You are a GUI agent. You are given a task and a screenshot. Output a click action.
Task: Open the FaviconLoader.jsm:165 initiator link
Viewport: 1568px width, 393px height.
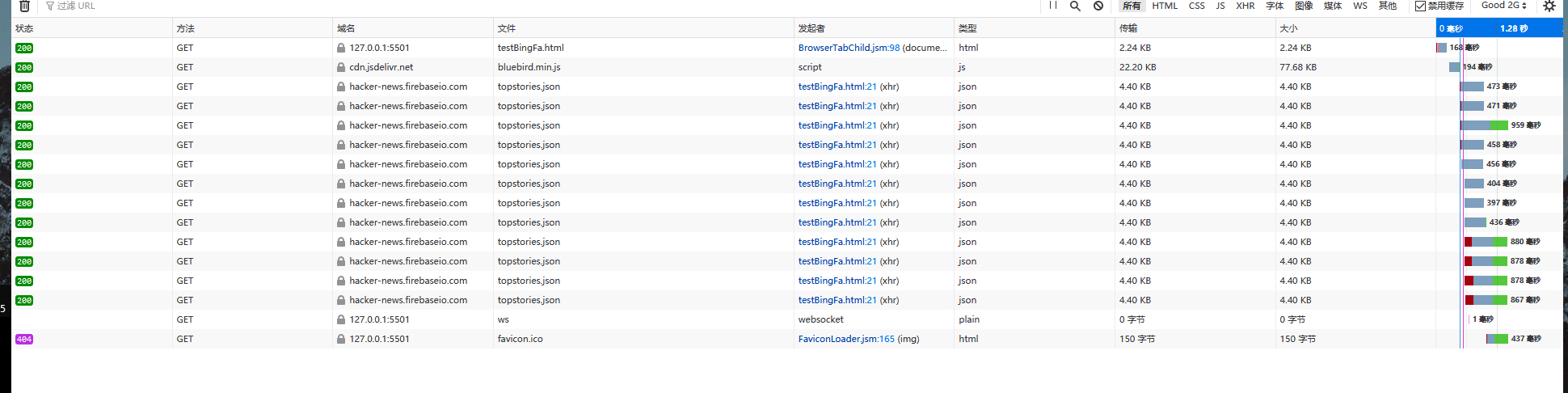[846, 339]
